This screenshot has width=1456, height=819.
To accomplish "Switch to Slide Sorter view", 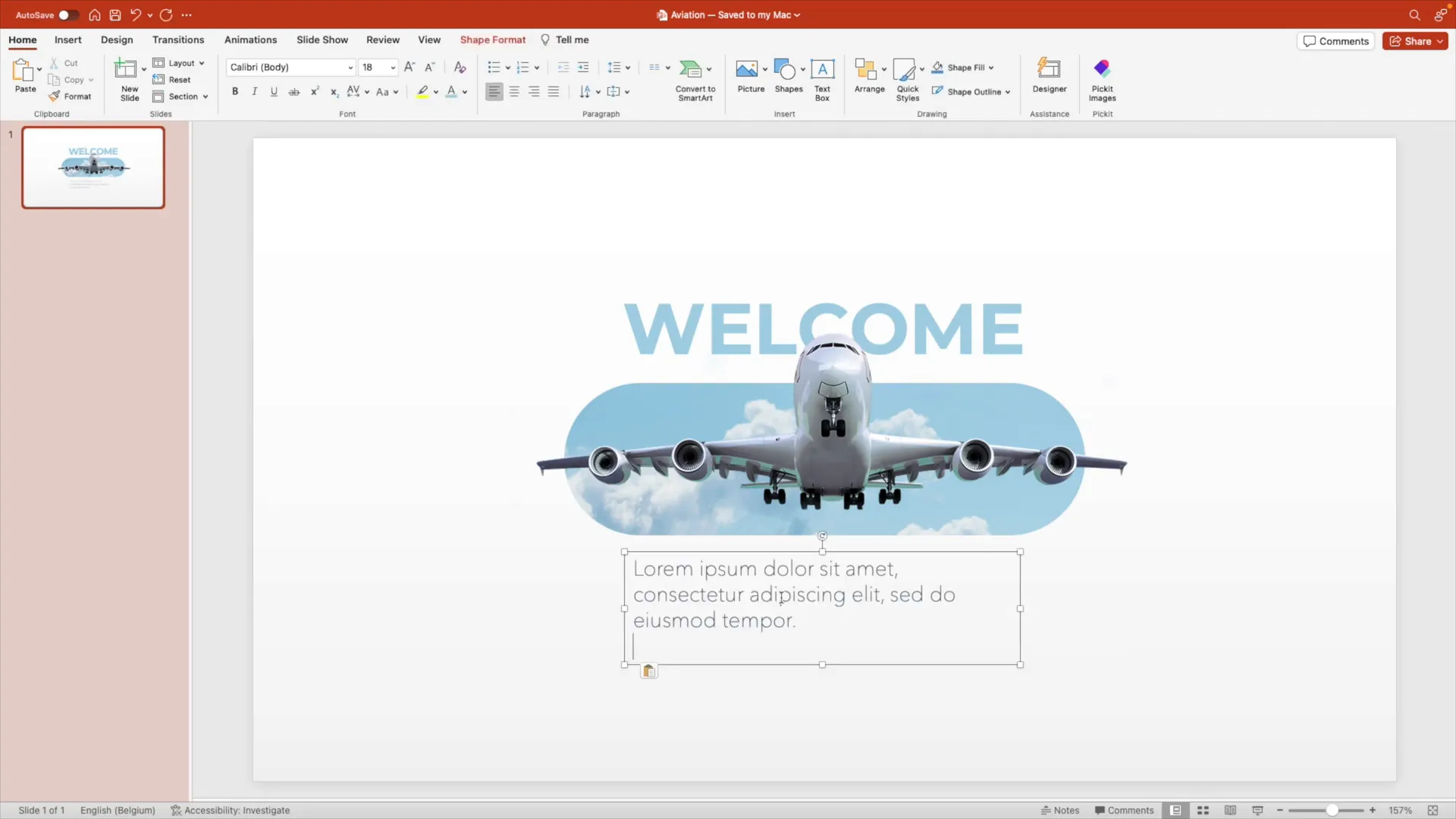I will click(1203, 810).
